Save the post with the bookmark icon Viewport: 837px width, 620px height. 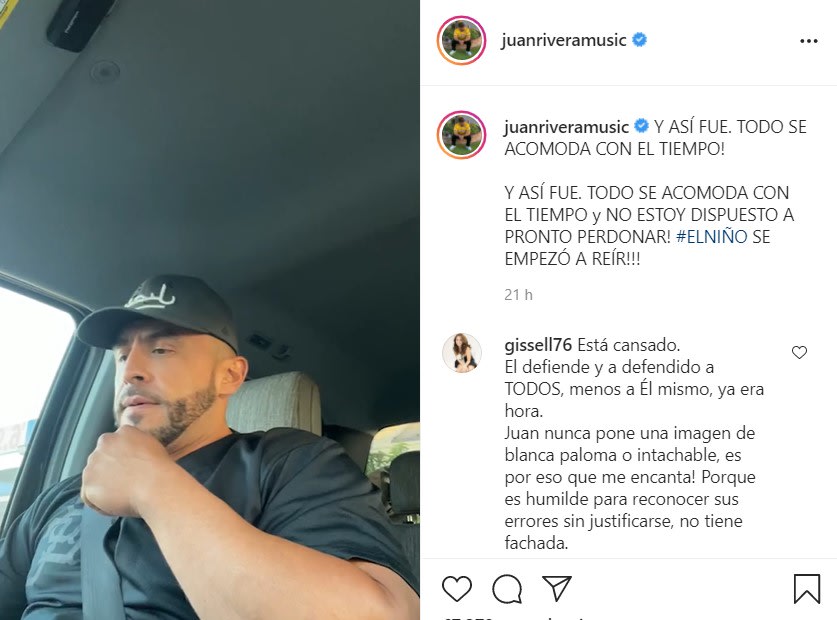point(807,588)
